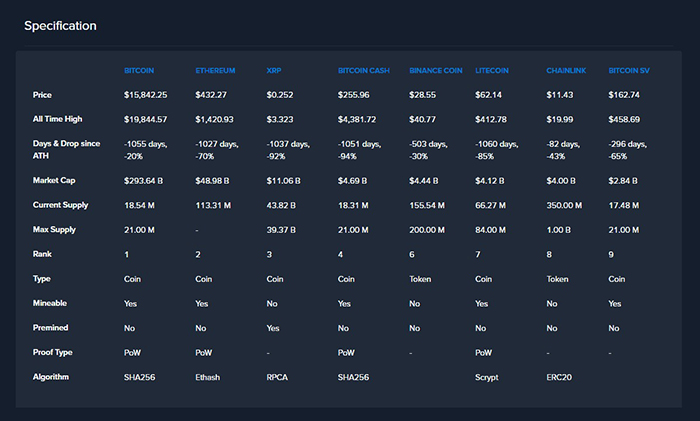Select Ethereum price $432.27
The width and height of the screenshot is (700, 421).
coord(211,95)
